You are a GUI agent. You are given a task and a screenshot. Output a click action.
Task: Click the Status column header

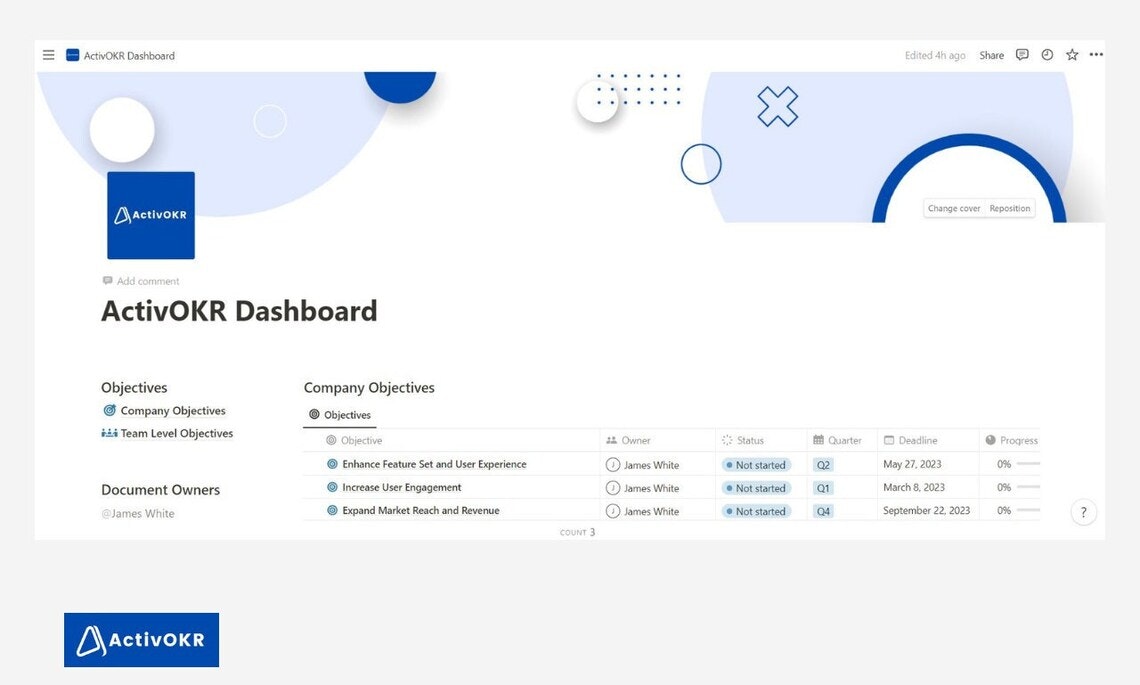tap(742, 441)
